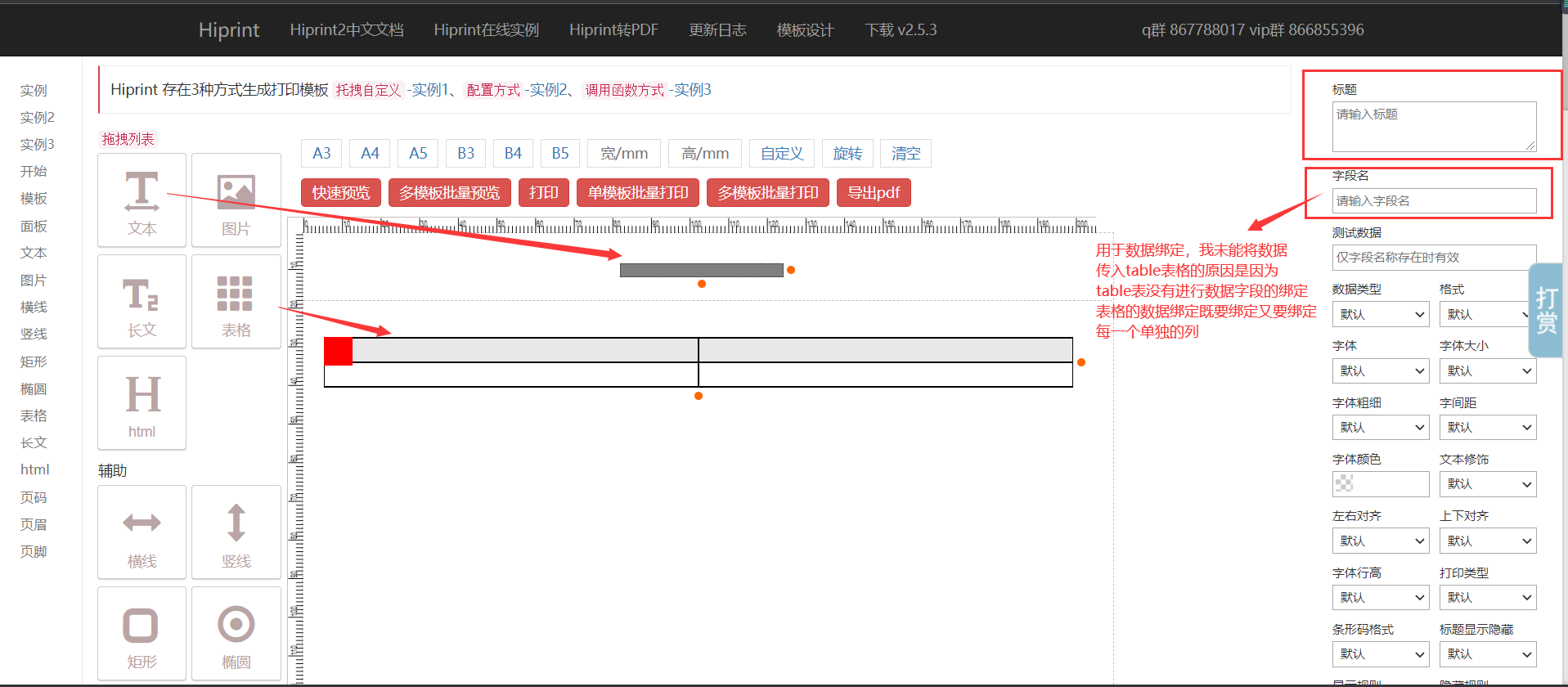Click 多模板批量打印 button
The height and width of the screenshot is (687, 1568).
pyautogui.click(x=768, y=193)
